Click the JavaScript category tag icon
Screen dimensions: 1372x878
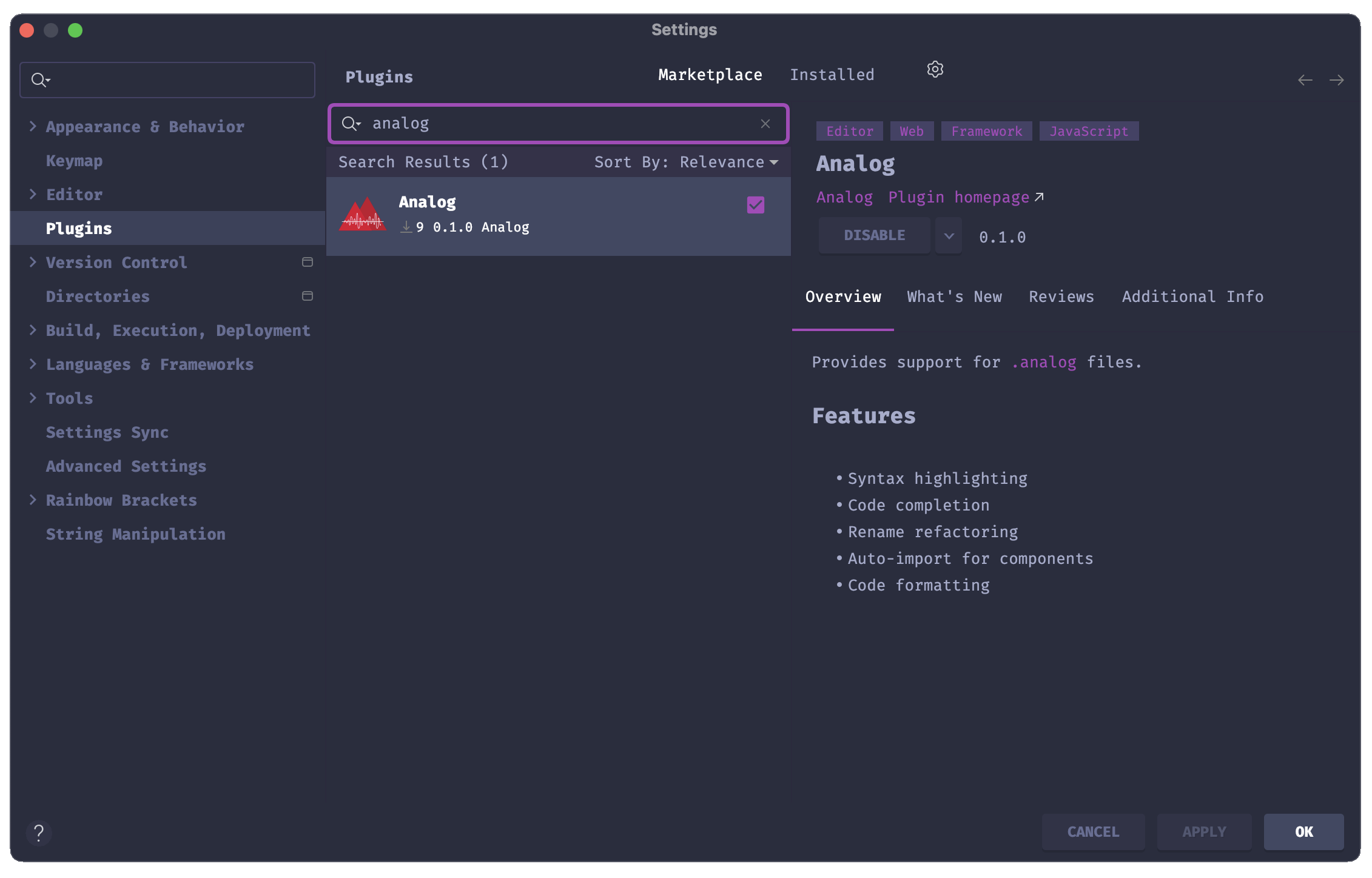point(1090,131)
